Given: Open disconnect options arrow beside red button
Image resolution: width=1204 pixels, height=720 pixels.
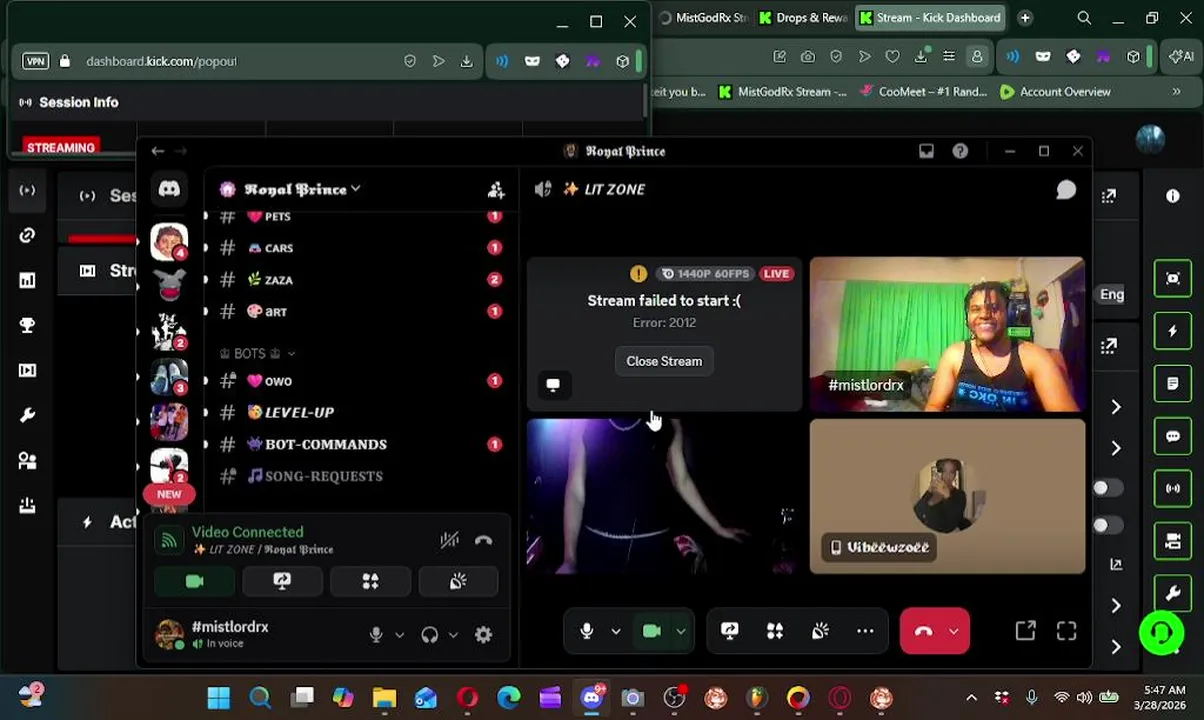Looking at the screenshot, I should tap(954, 631).
